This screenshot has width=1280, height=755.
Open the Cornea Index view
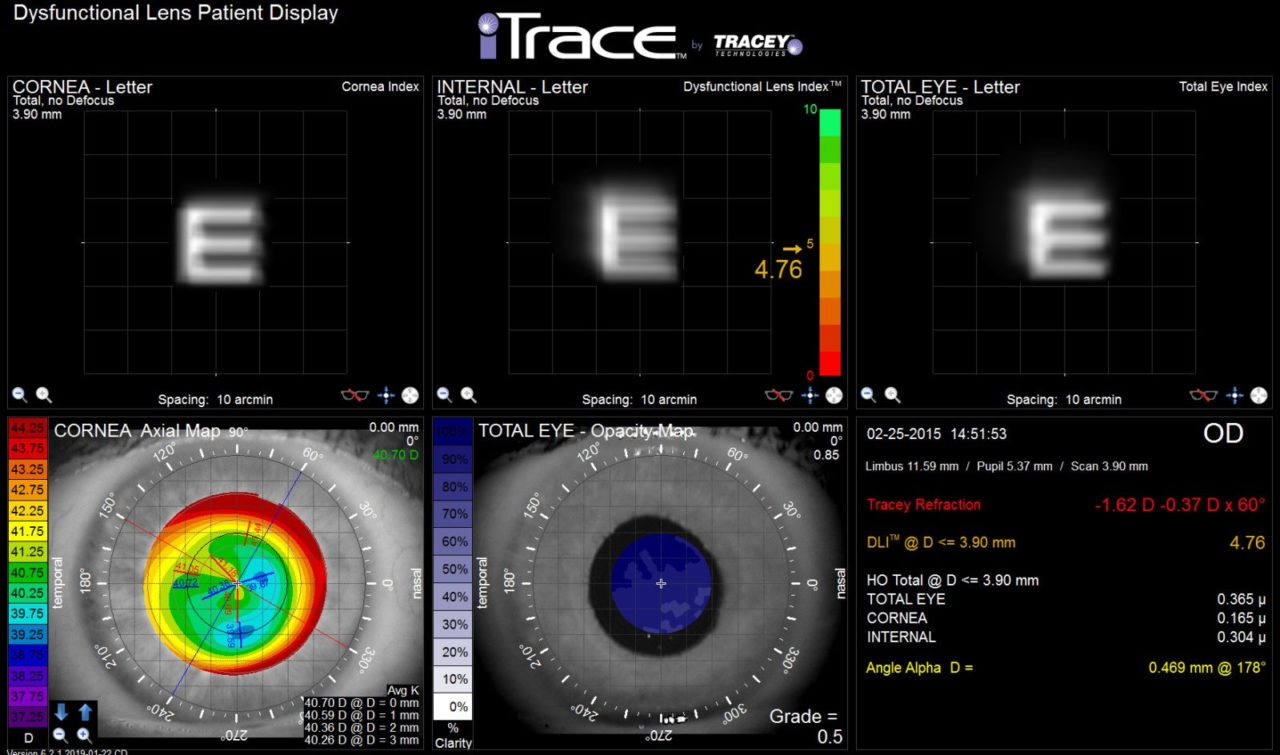click(381, 87)
